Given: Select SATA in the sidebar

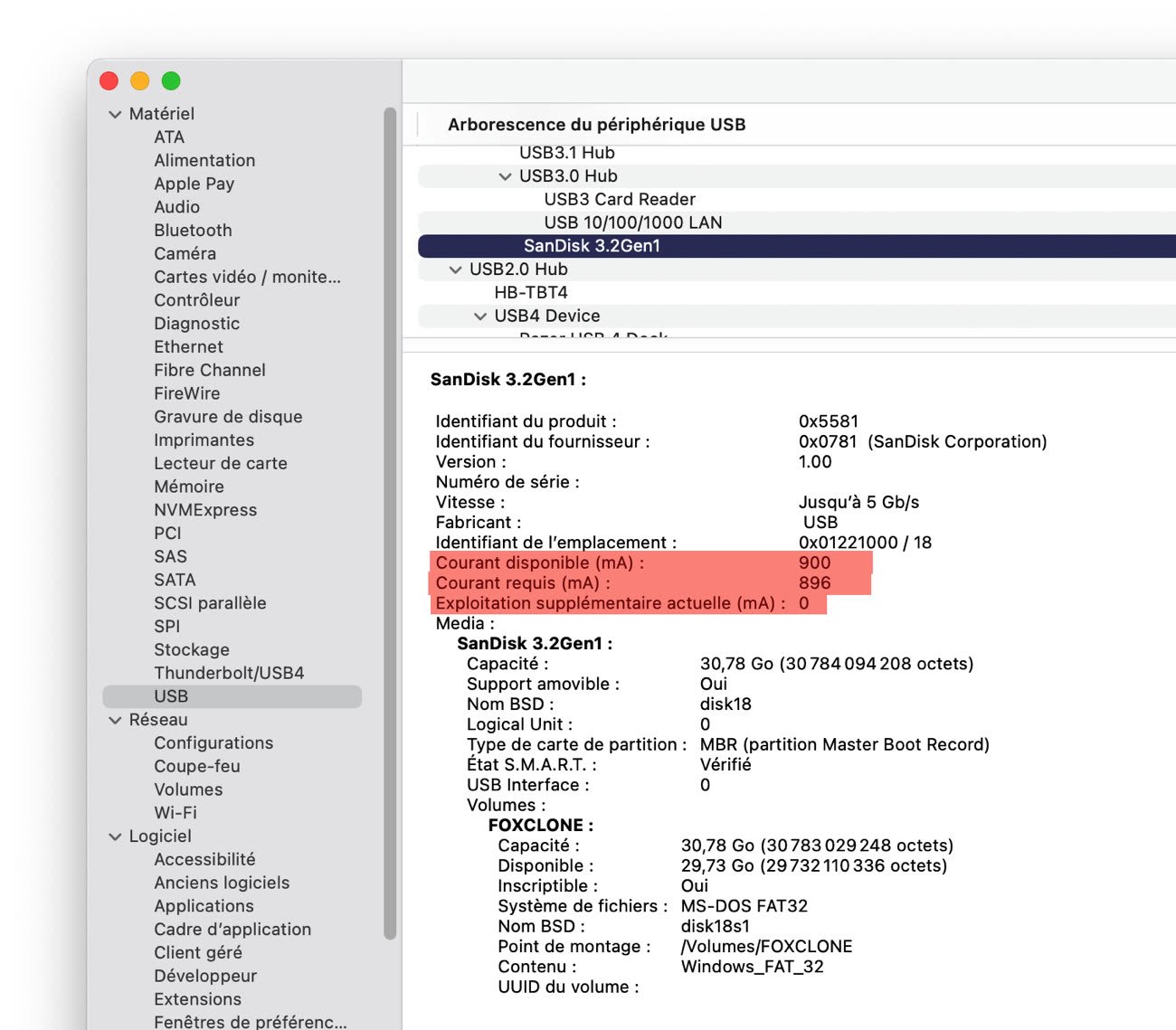Looking at the screenshot, I should 175,580.
